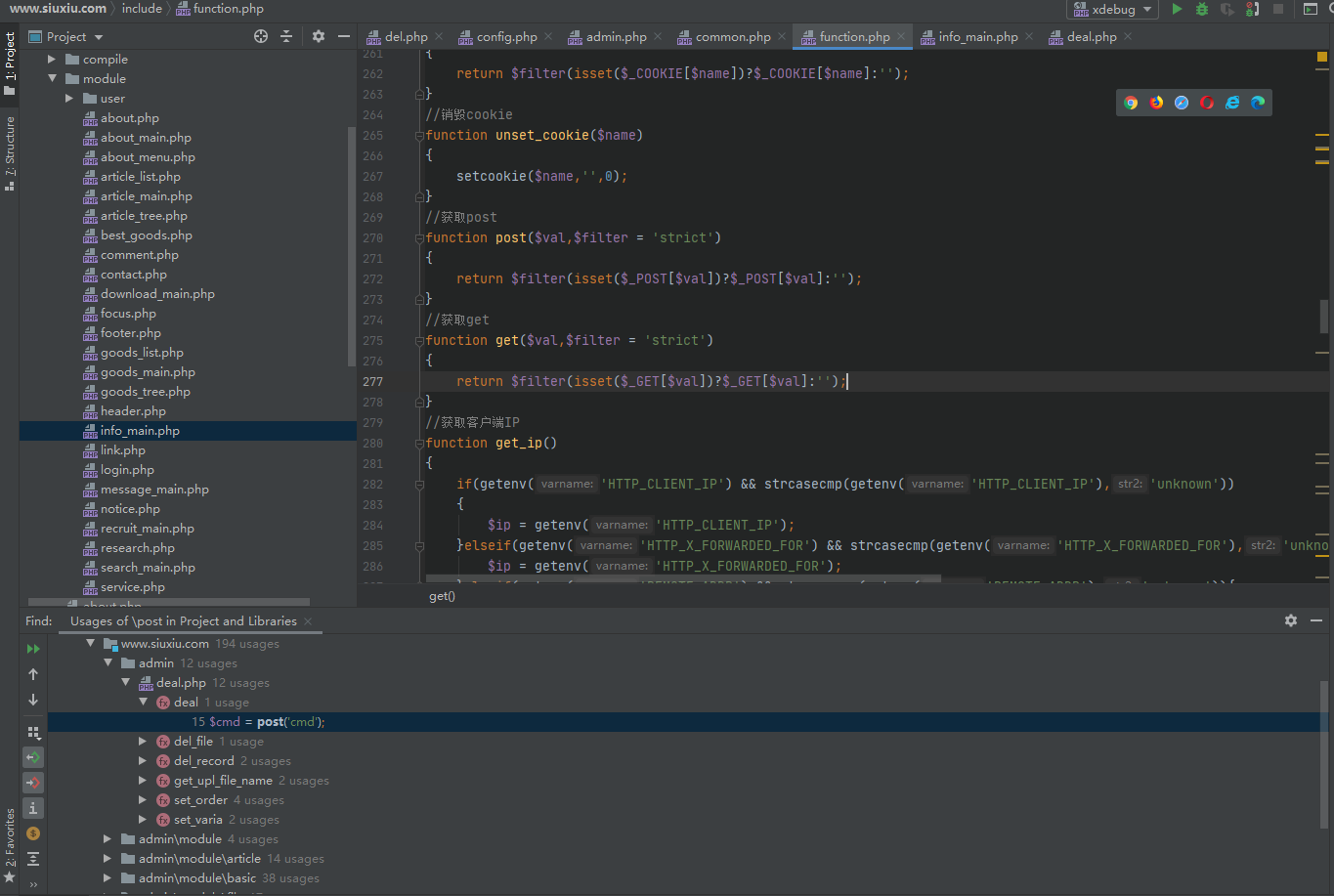Toggle the show read access filter
The height and width of the screenshot is (896, 1334).
(x=33, y=757)
